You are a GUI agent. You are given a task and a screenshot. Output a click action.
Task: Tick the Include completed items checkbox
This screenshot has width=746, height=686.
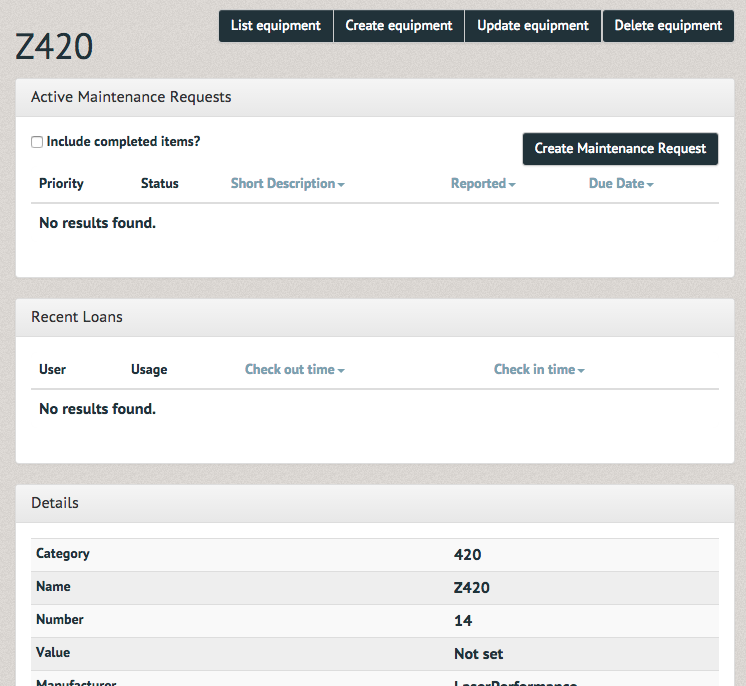coord(37,142)
